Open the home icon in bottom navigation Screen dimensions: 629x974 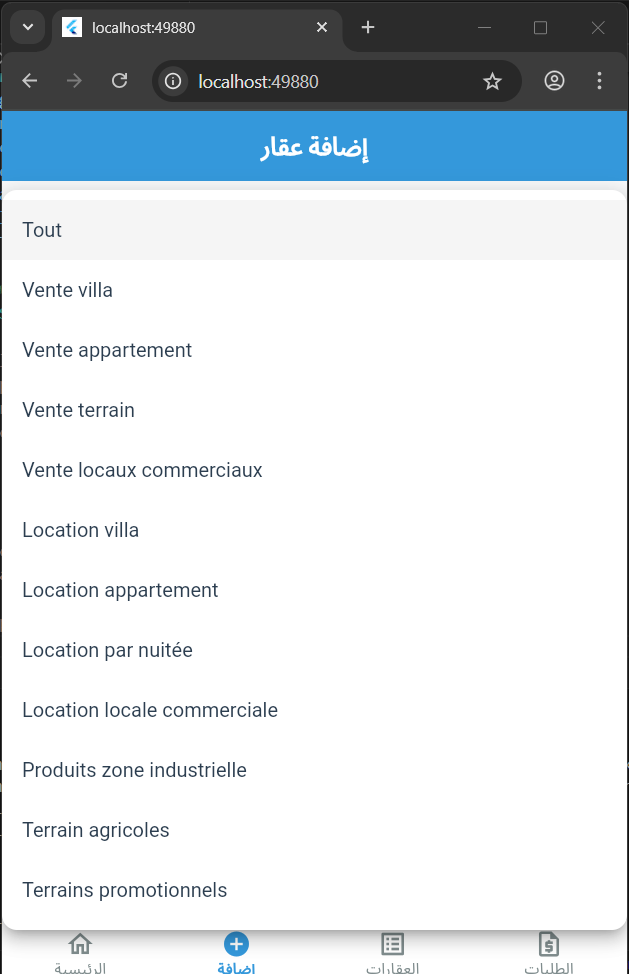(x=80, y=944)
